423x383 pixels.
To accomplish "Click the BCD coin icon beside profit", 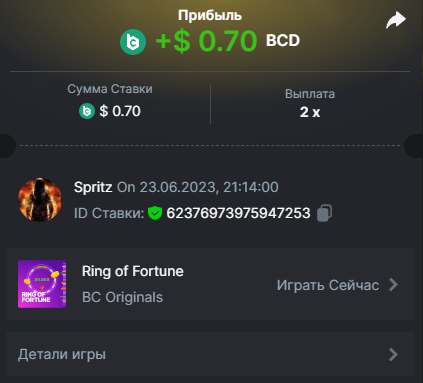I will click(x=133, y=42).
